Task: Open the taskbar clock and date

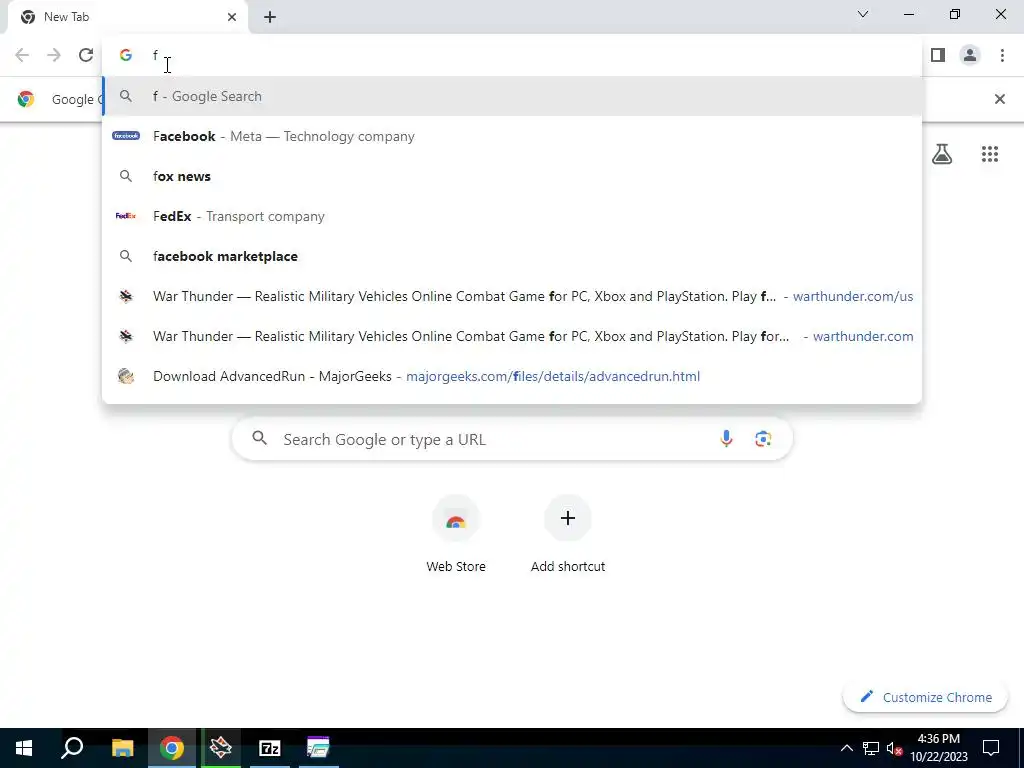Action: click(939, 748)
